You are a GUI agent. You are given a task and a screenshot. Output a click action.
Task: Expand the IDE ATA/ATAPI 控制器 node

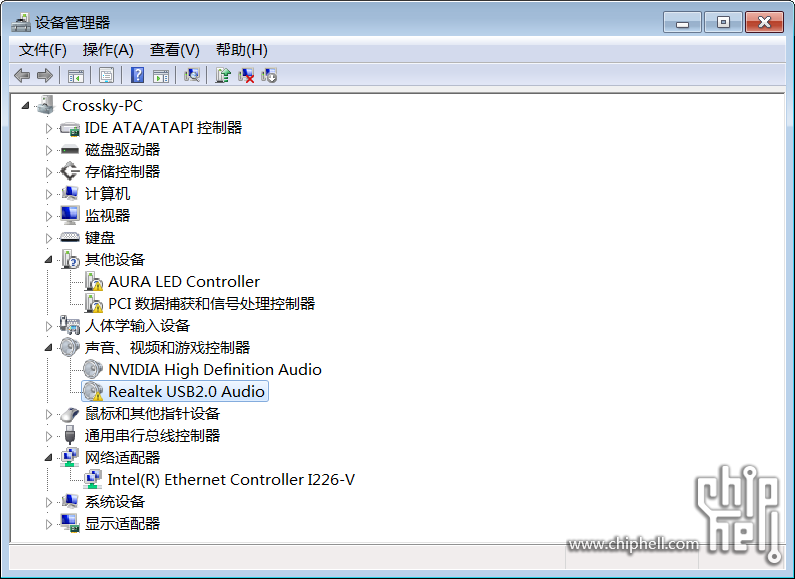coord(49,128)
